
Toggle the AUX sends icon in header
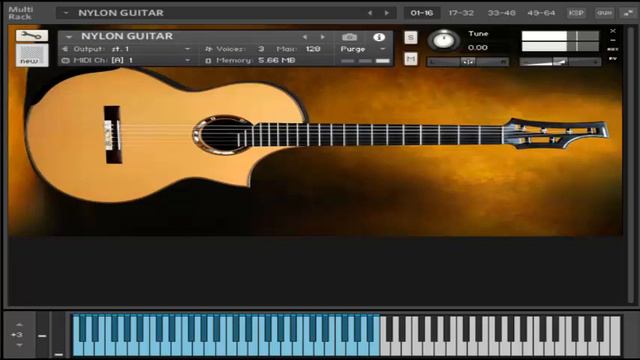613,49
